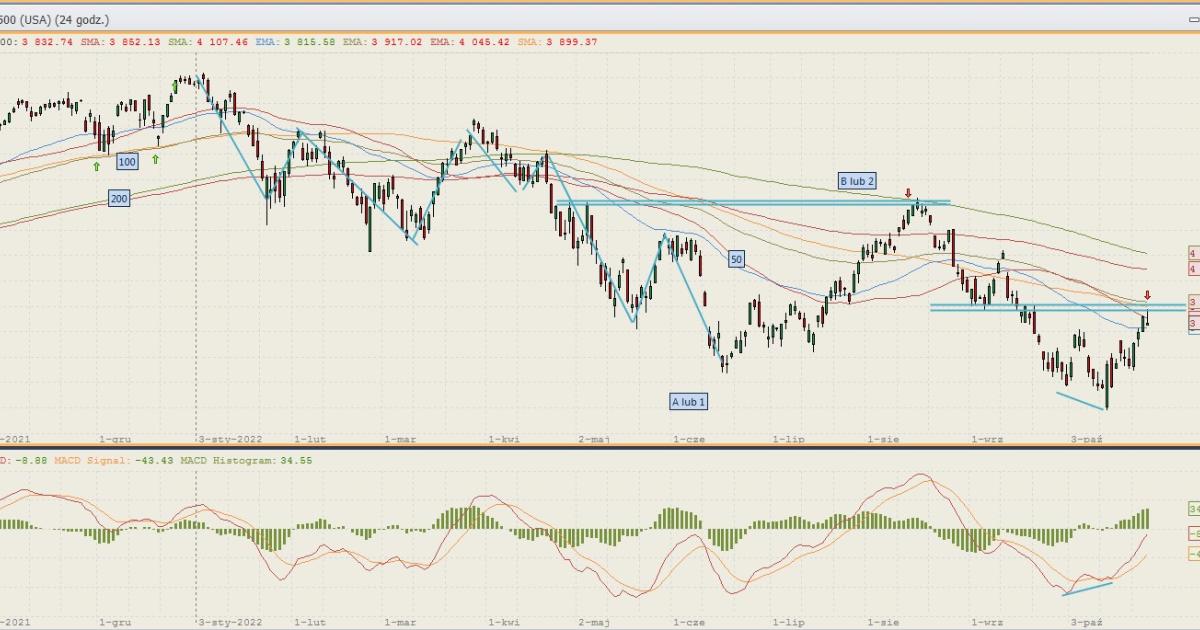Click the blue divergence trendline under October low
This screenshot has height=630, width=1200.
coord(1082,400)
